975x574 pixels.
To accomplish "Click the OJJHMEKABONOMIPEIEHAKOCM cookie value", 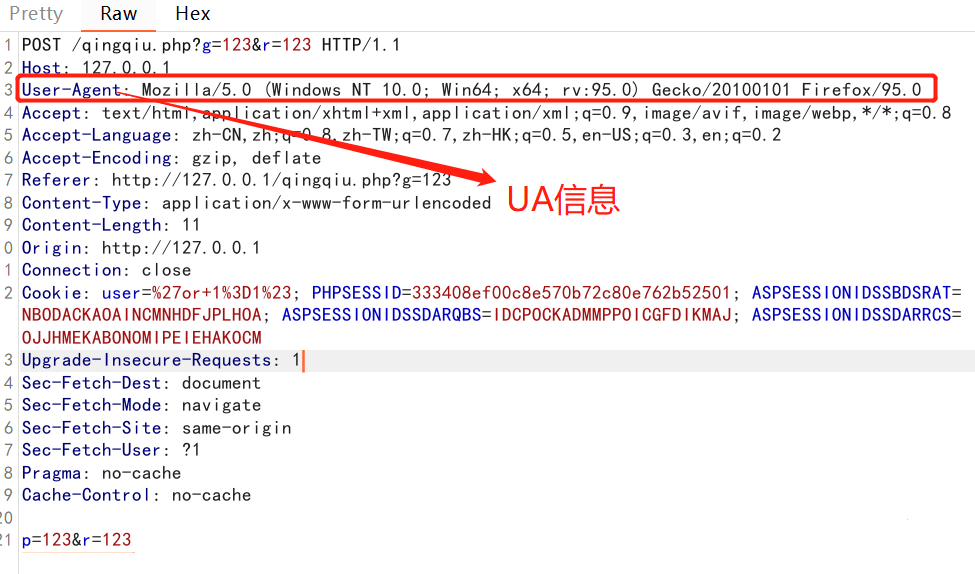I will 142,338.
